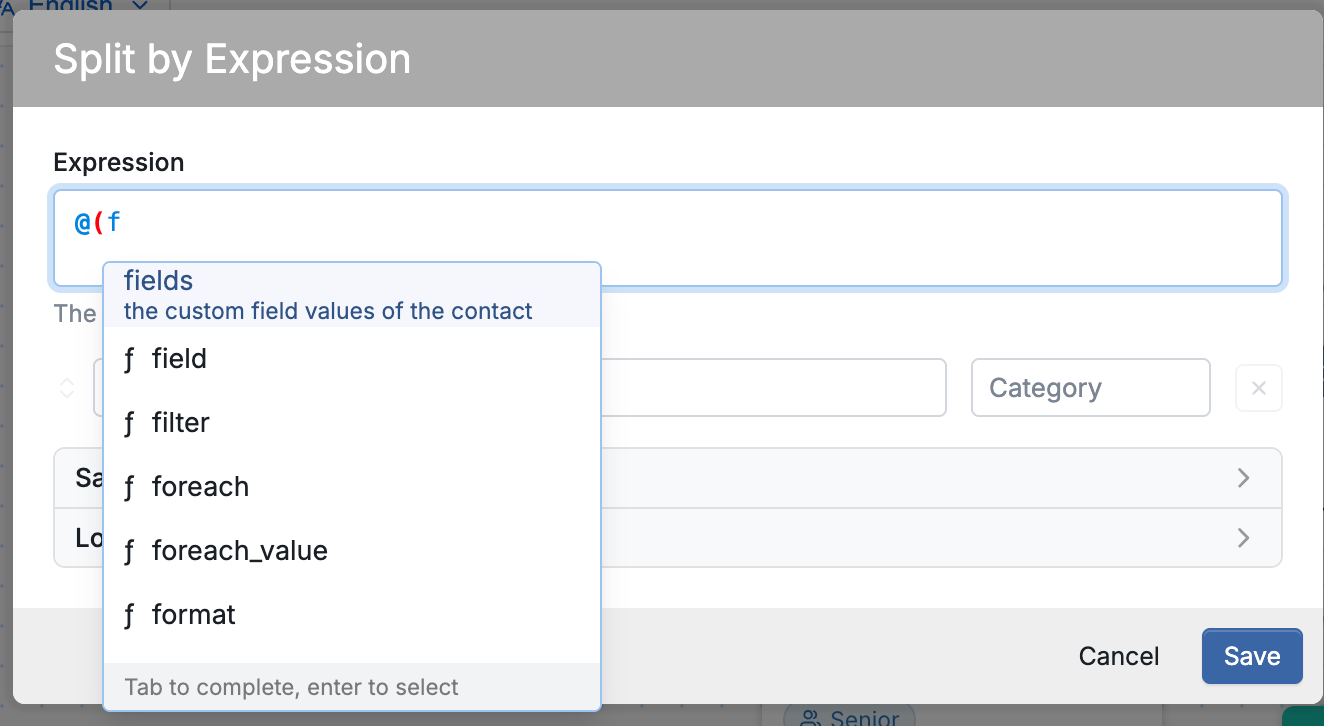Click the ƒ icon beside foreach_value
This screenshot has width=1324, height=726.
pyautogui.click(x=129, y=551)
